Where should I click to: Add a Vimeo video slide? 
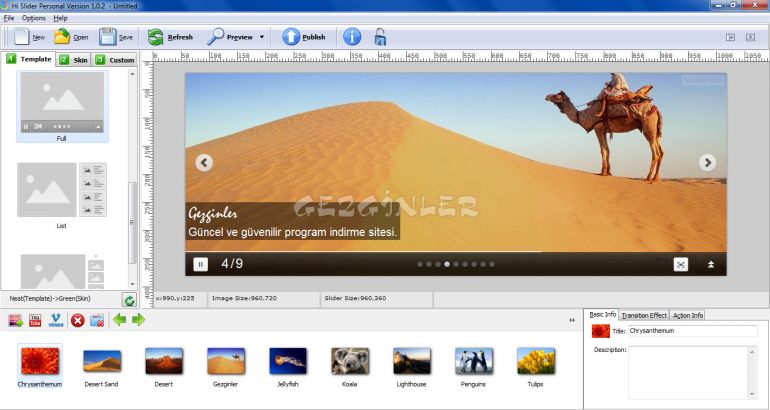click(x=56, y=321)
